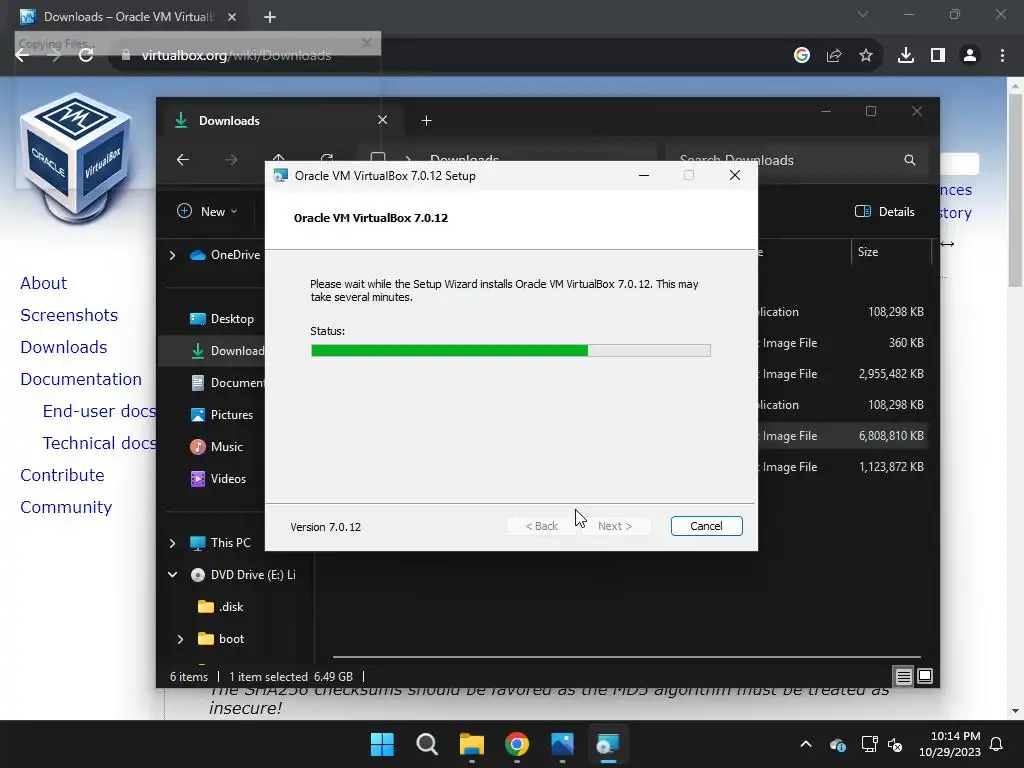Open the Contribute link

[62, 475]
